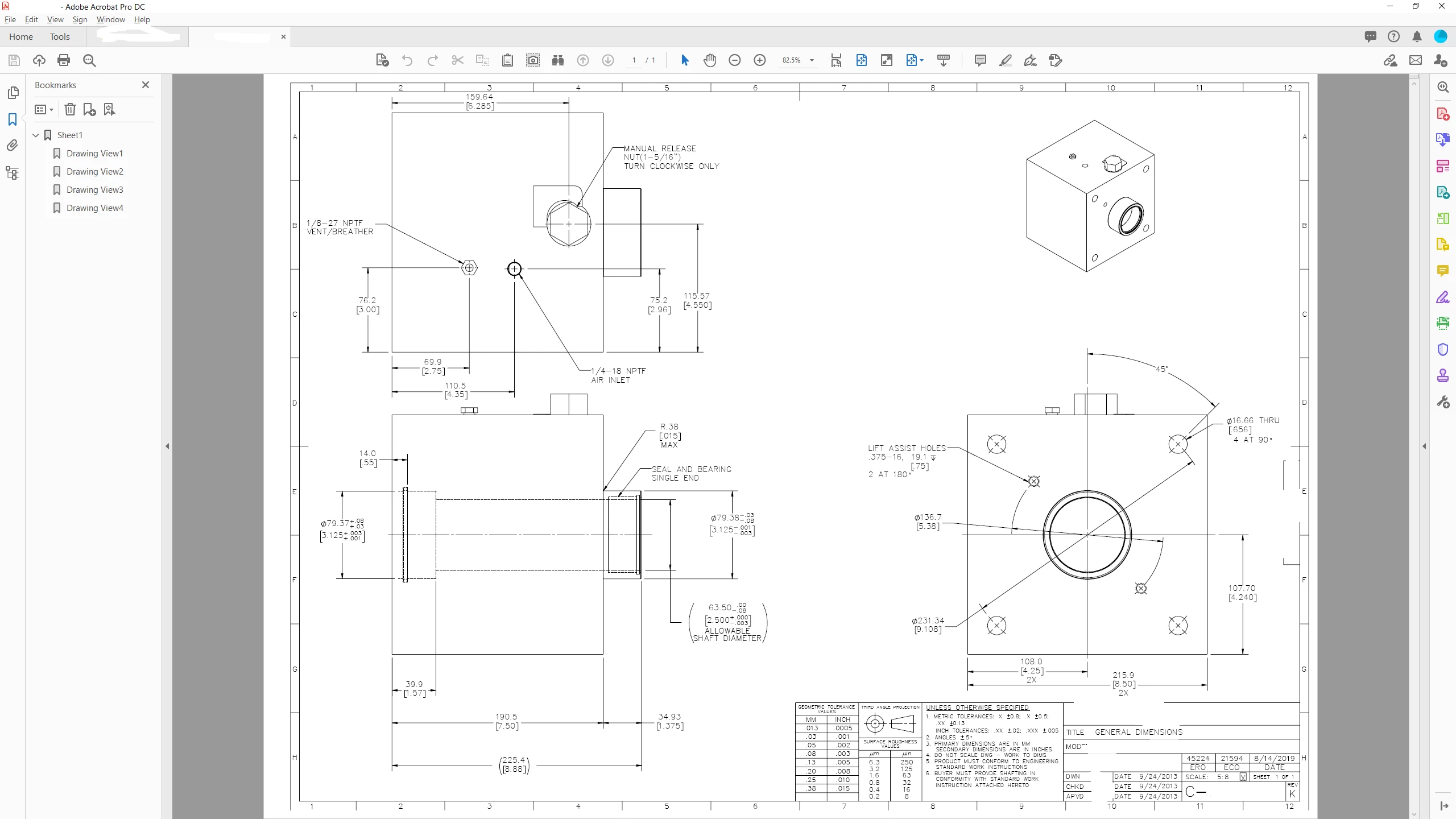
Task: Close the open document tab
Action: coord(283,37)
